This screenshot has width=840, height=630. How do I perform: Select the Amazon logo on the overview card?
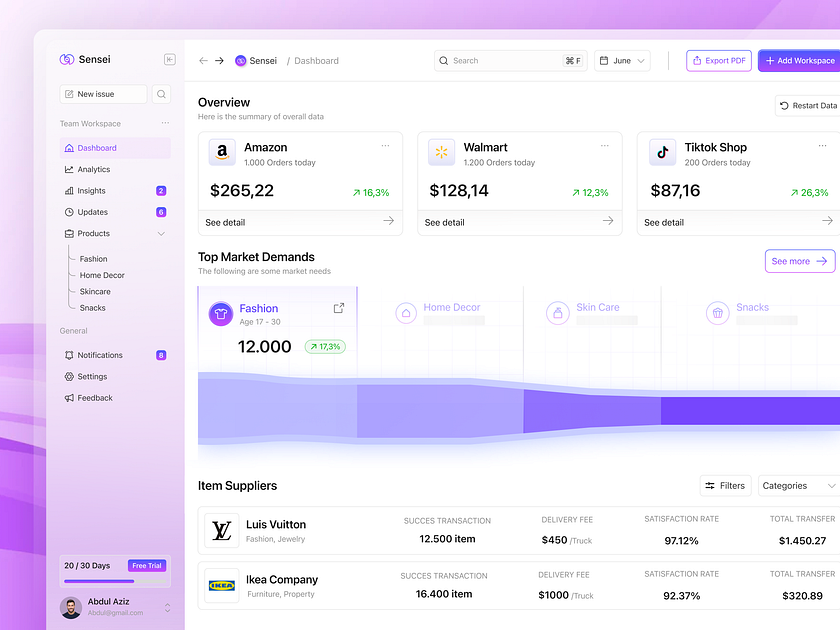click(221, 153)
